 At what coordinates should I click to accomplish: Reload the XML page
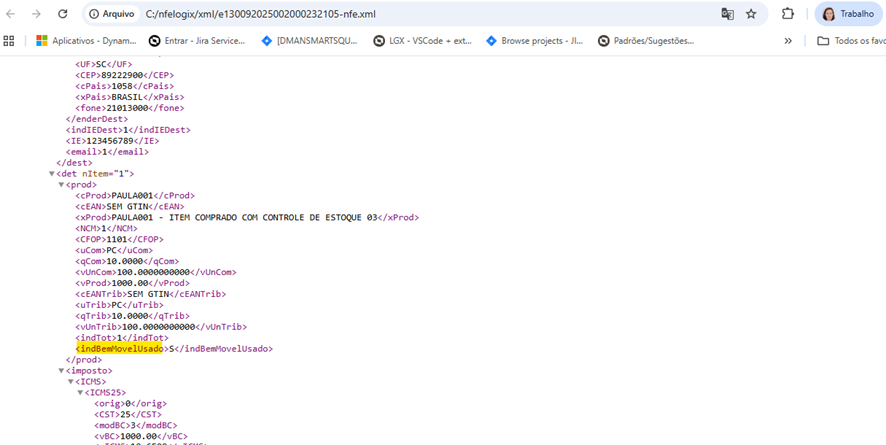coord(63,14)
